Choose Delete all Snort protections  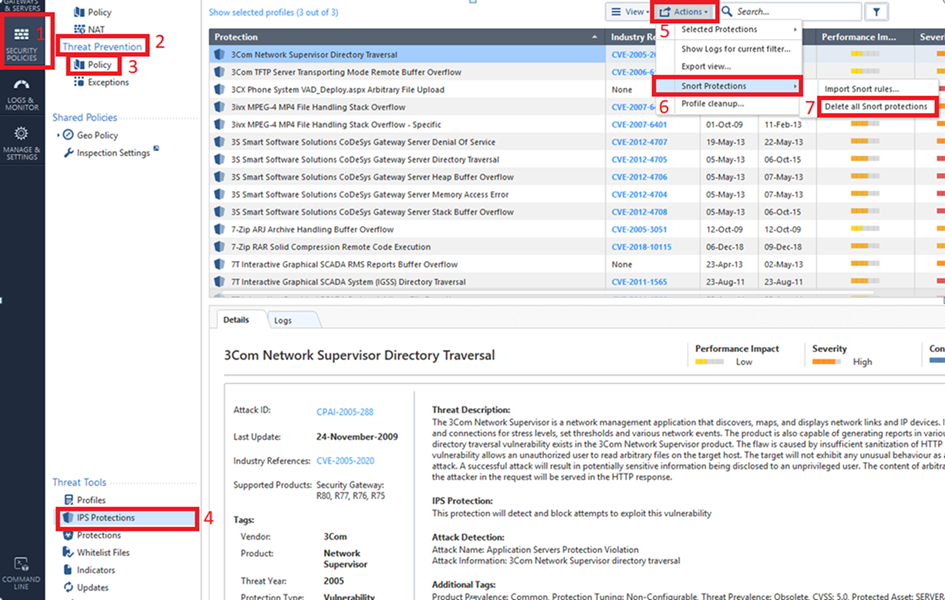[876, 107]
